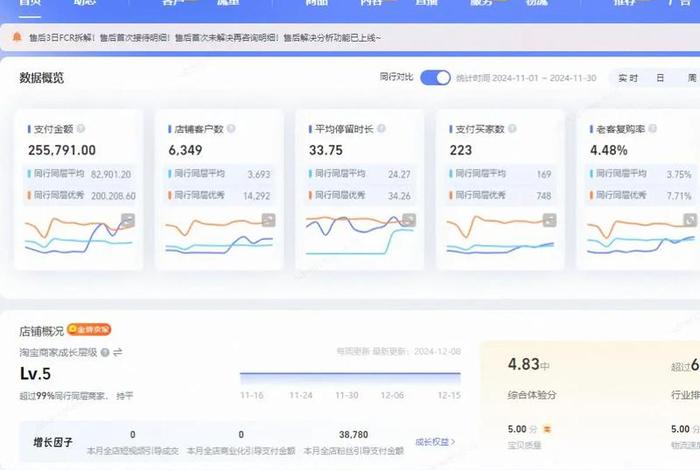Click 同行同层平均 82,901.20 row
The width and height of the screenshot is (700, 470).
pos(79,174)
